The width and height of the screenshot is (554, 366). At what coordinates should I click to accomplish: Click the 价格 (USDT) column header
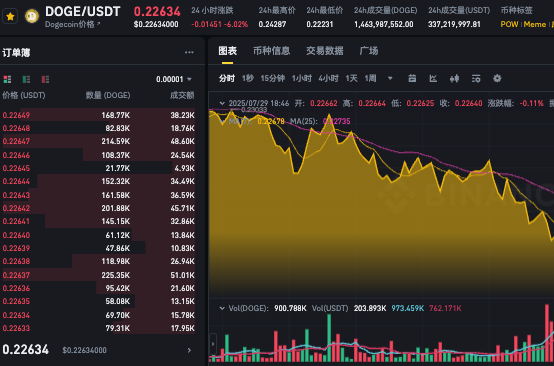click(x=24, y=95)
